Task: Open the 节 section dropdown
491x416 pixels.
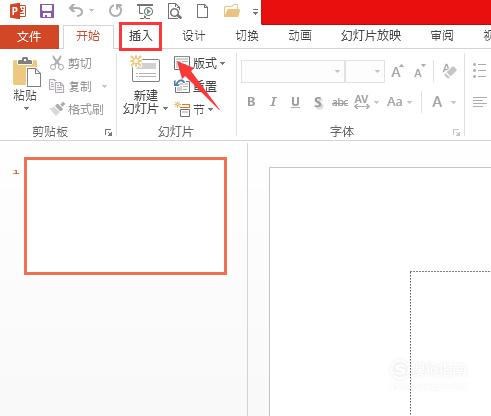Action: [194, 109]
